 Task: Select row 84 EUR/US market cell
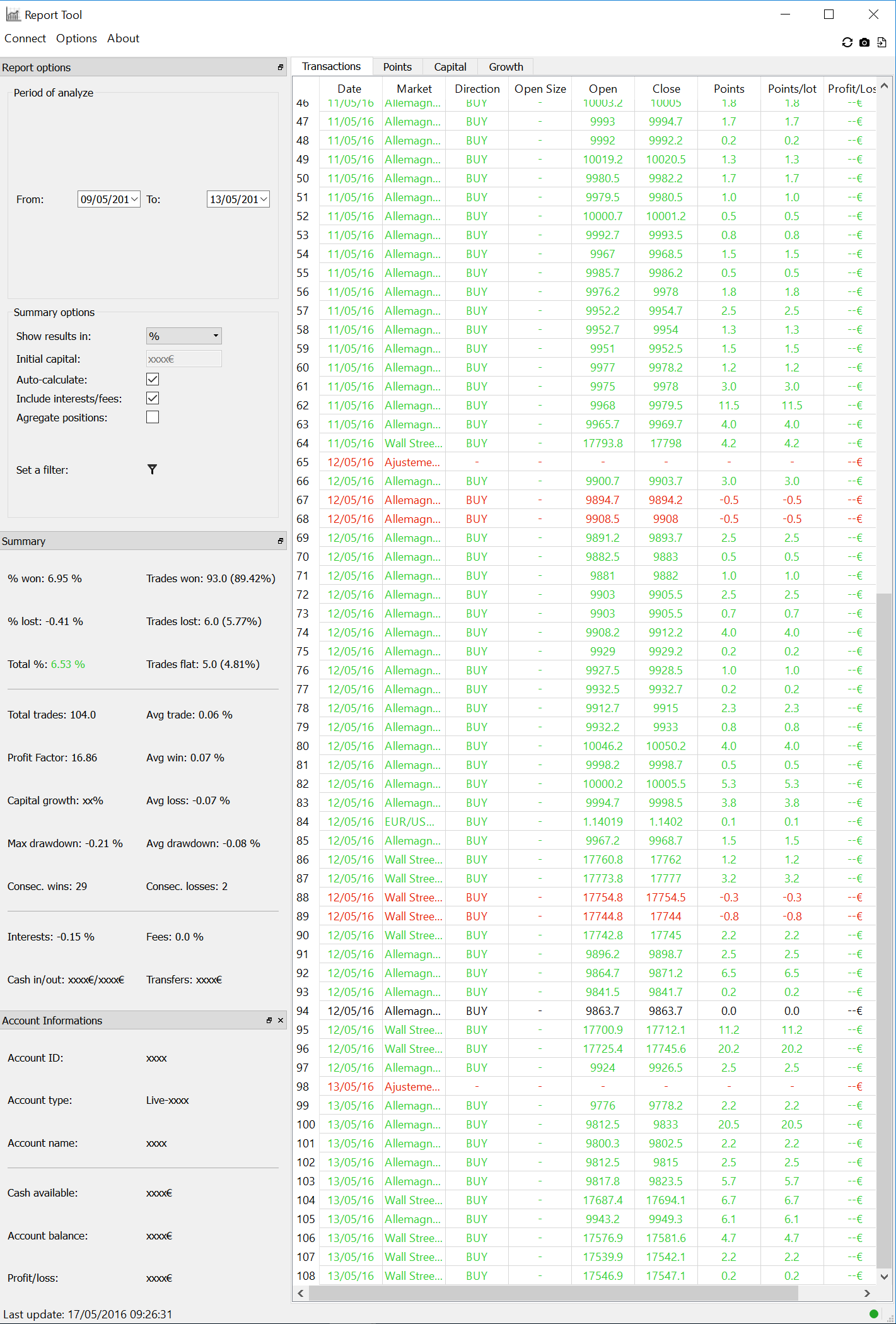coord(414,822)
